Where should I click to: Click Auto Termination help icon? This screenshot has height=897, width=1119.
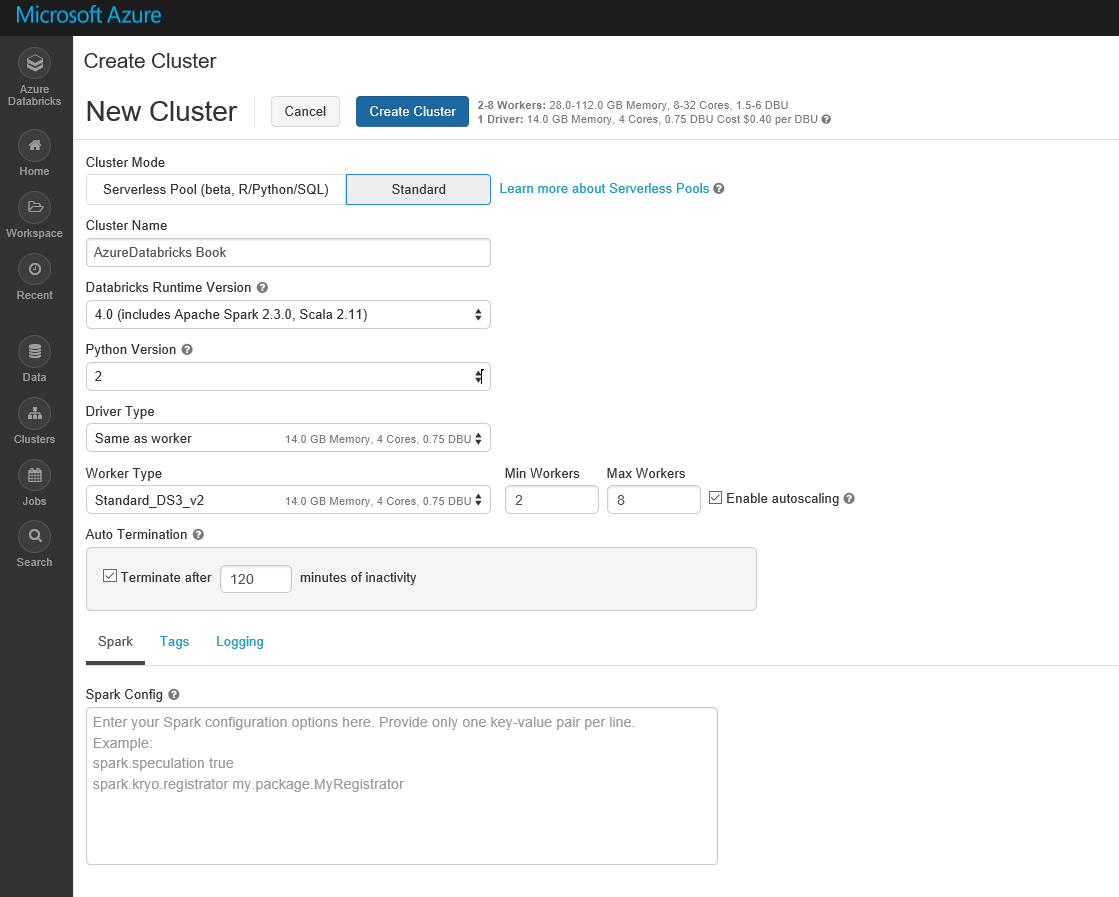point(198,534)
